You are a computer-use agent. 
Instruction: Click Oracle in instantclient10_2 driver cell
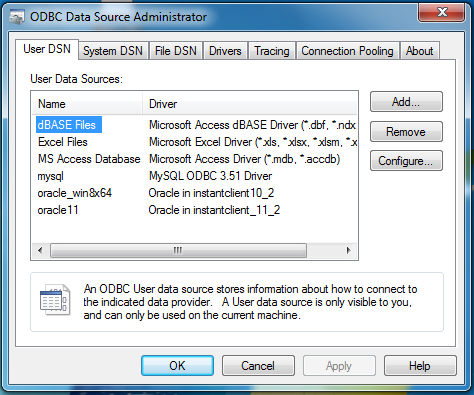pos(211,193)
